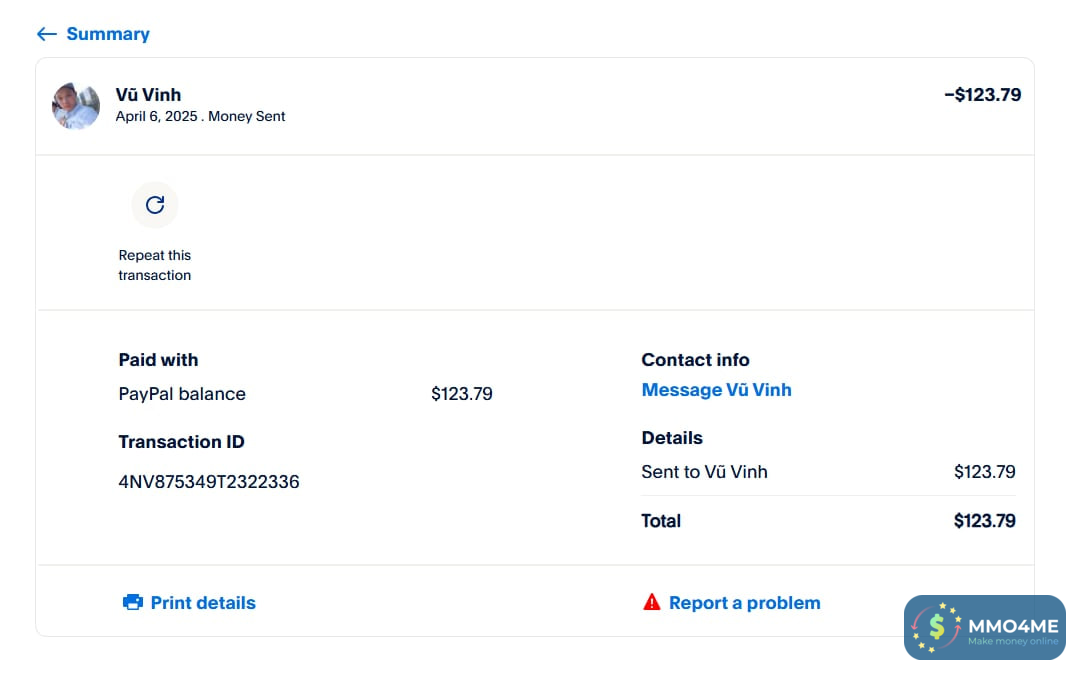The image size is (1085, 673).
Task: Open the Message Vũ Vinh link
Action: [x=716, y=390]
